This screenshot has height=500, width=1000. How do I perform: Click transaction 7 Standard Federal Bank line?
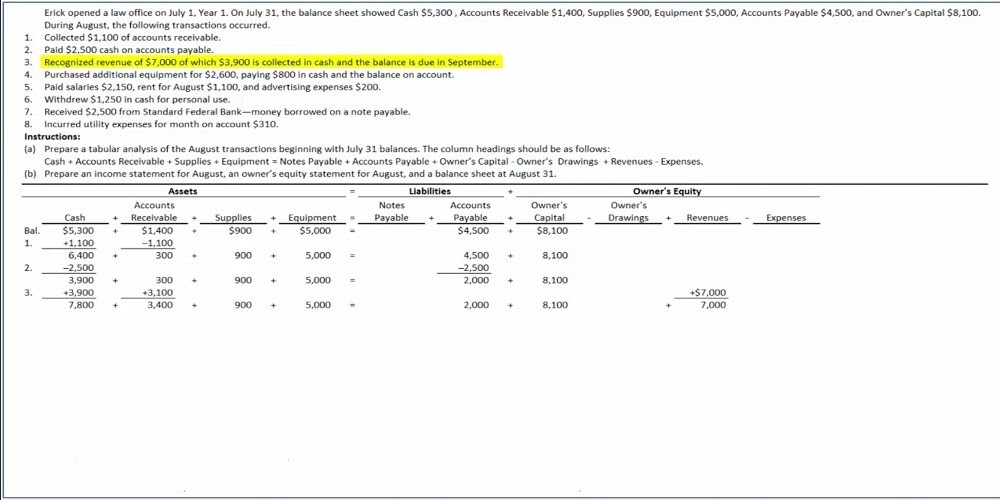click(x=227, y=112)
